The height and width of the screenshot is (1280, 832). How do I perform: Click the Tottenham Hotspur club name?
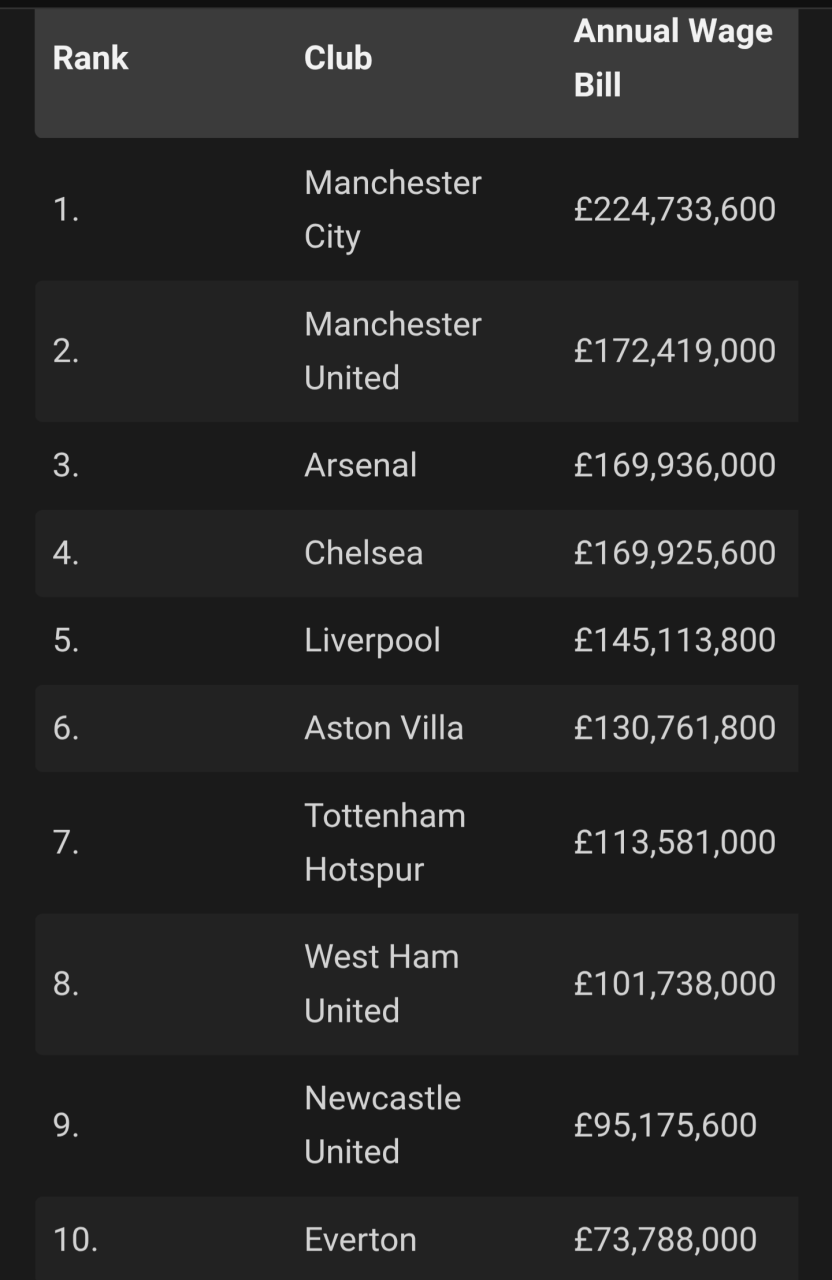coord(385,843)
